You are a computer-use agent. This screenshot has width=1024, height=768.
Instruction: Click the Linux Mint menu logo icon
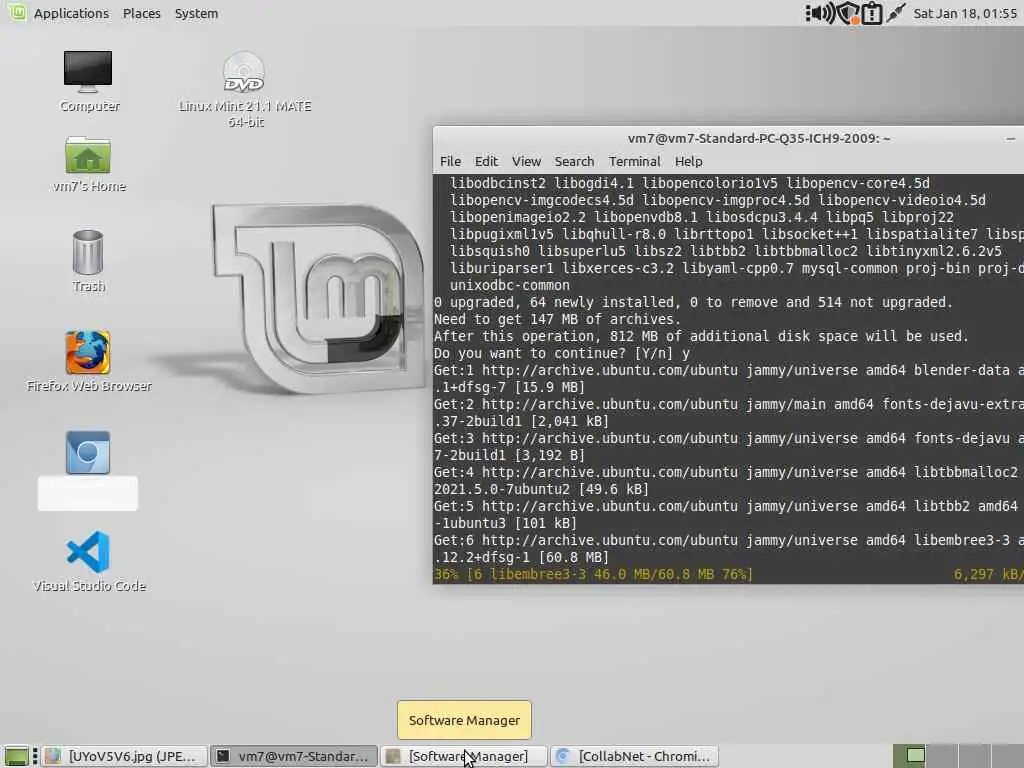[x=17, y=12]
